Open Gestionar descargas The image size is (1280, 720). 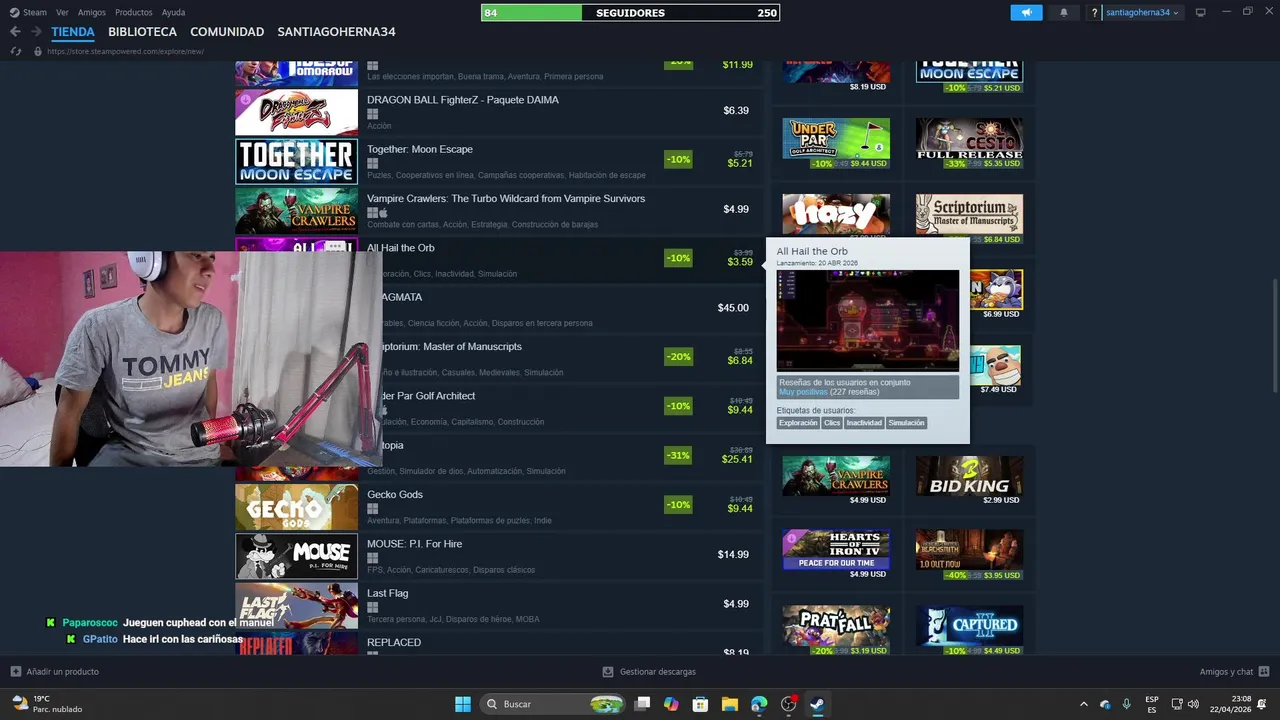(649, 672)
